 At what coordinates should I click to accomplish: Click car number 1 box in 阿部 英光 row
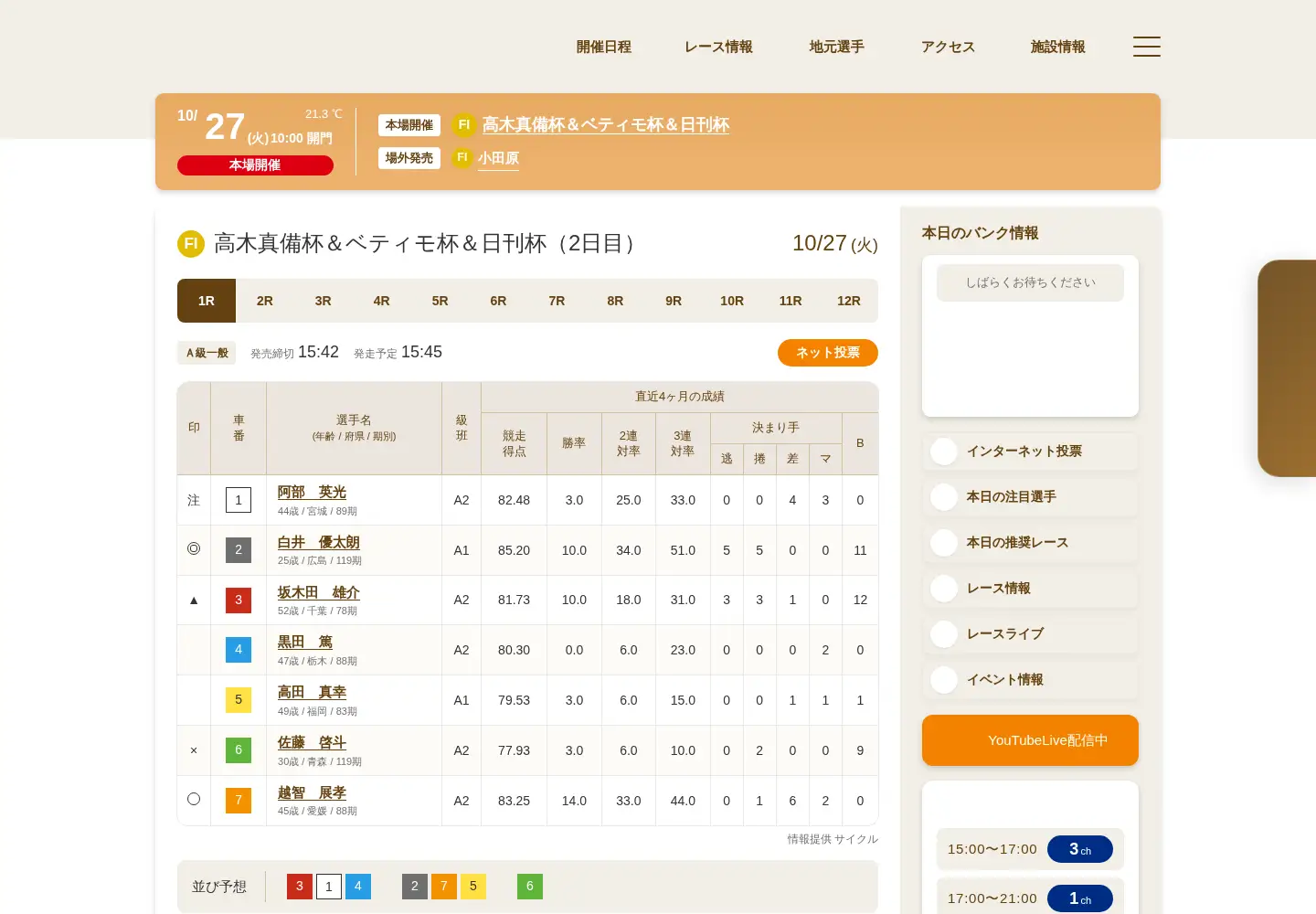coord(239,500)
